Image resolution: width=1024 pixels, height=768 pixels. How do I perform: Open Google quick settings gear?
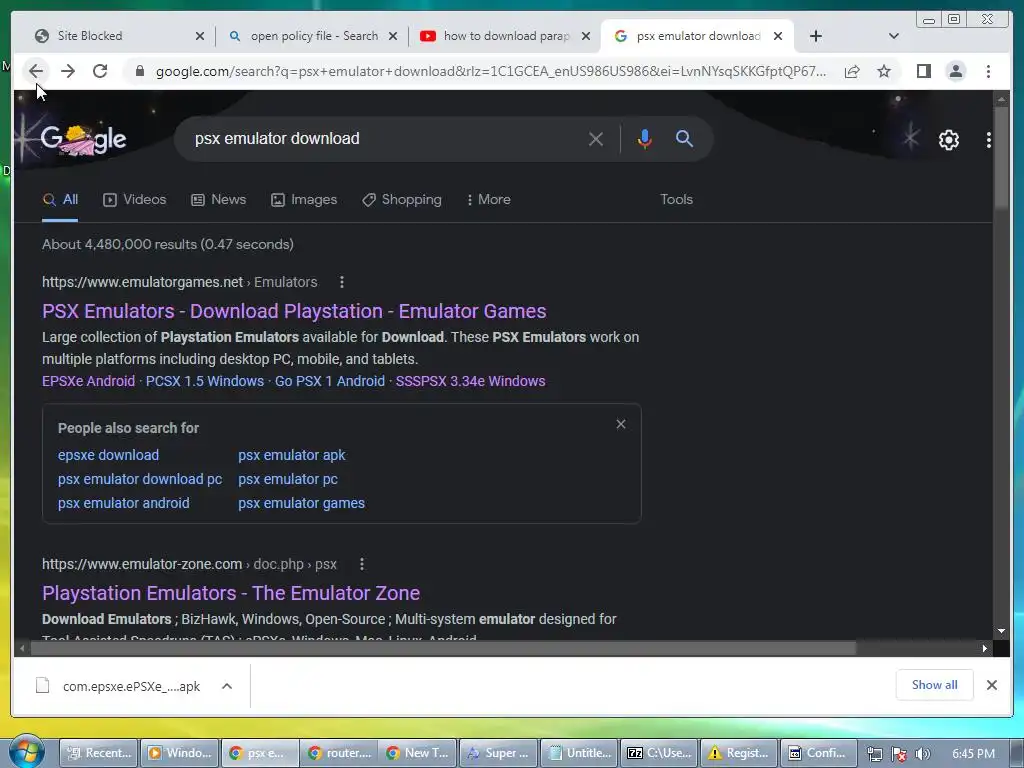[948, 140]
